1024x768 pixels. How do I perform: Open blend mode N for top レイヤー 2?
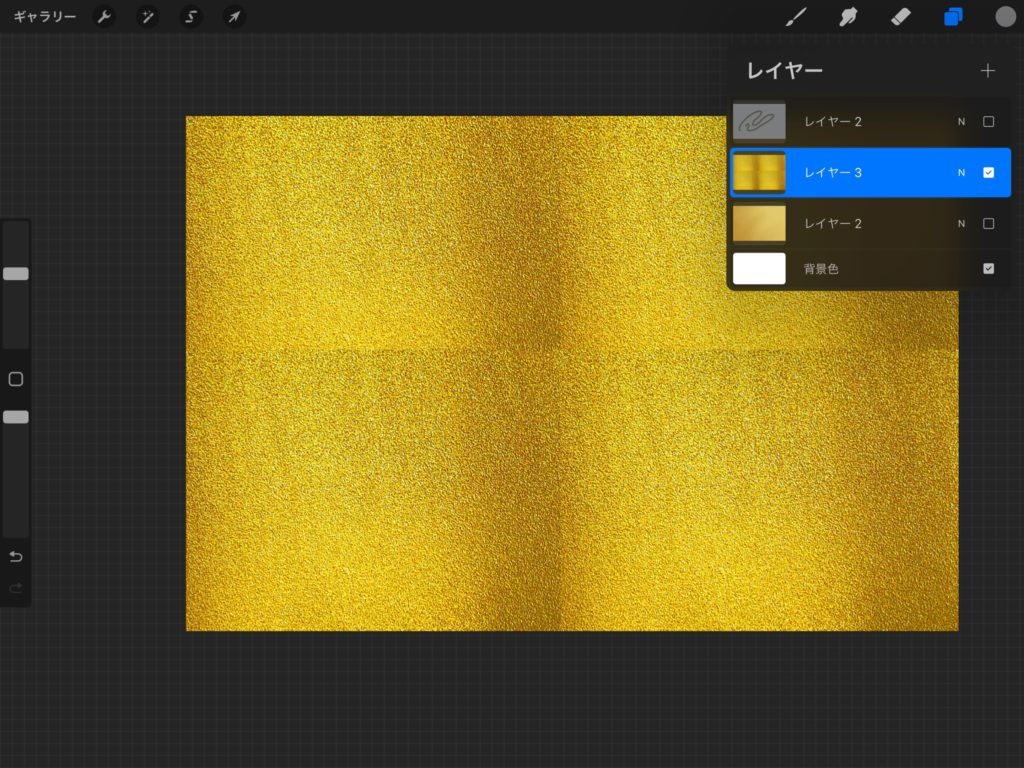coord(961,122)
